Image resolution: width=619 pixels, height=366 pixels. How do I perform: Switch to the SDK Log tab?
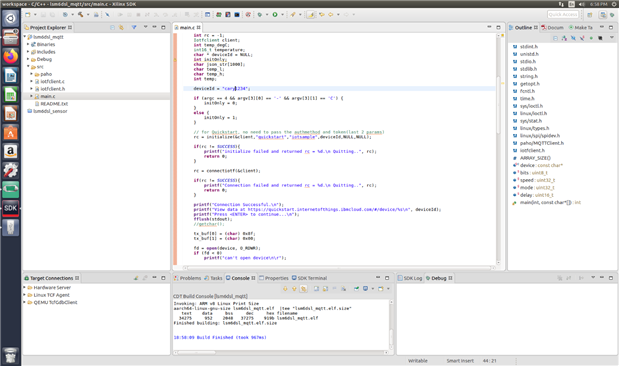(410, 278)
